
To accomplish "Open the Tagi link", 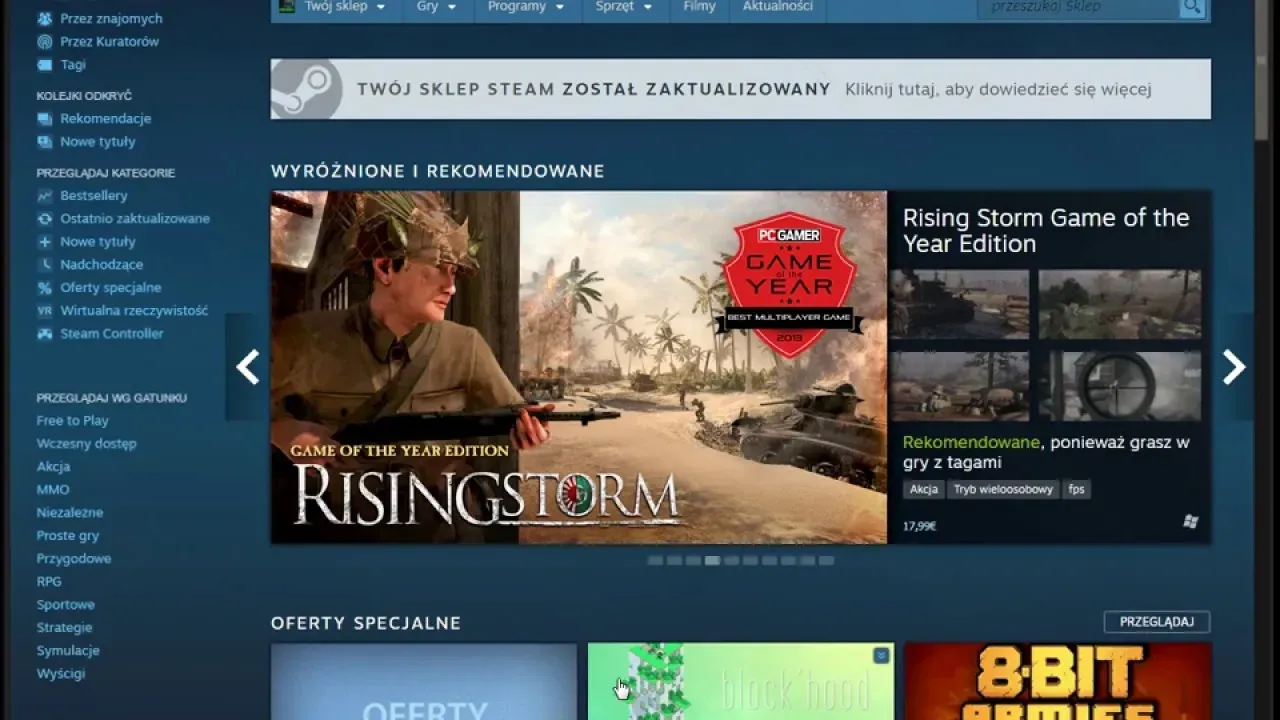I will pos(73,65).
